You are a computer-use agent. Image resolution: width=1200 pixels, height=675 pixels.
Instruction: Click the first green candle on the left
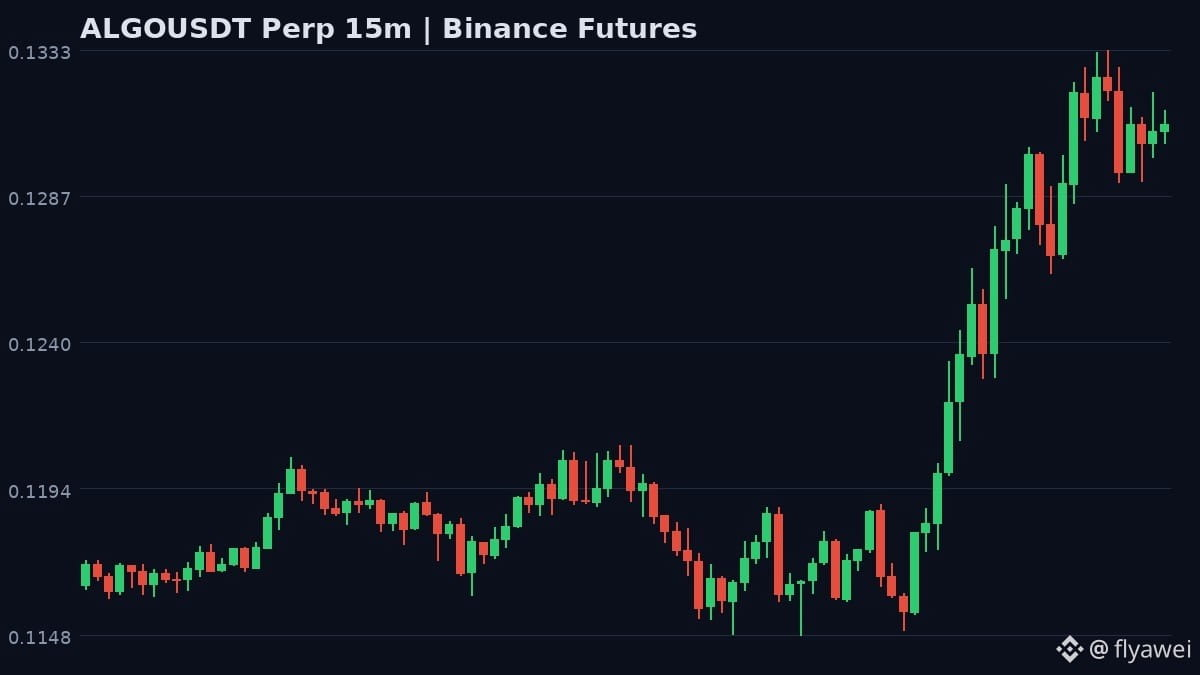85,574
